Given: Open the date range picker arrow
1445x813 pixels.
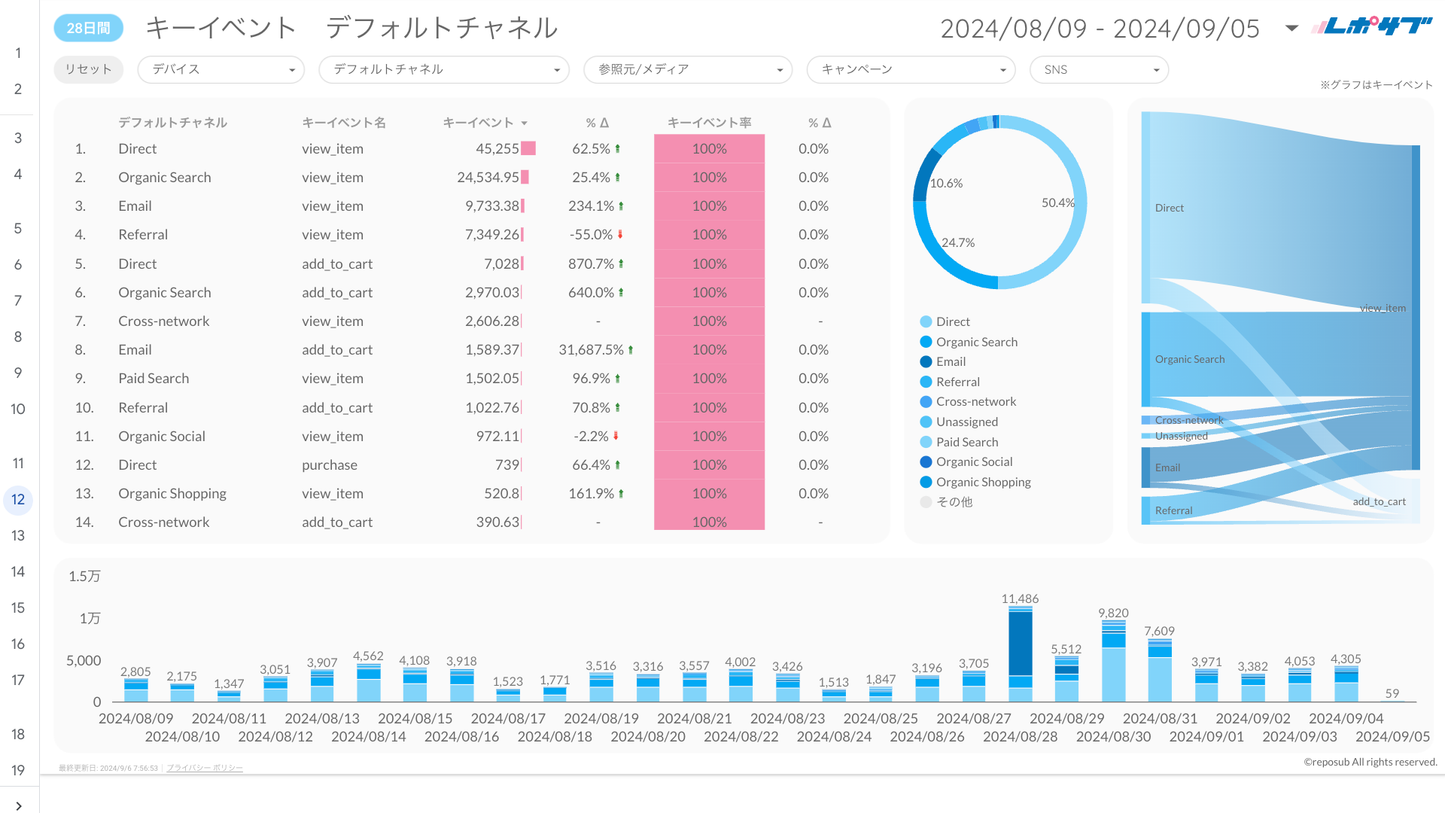Looking at the screenshot, I should (1291, 28).
